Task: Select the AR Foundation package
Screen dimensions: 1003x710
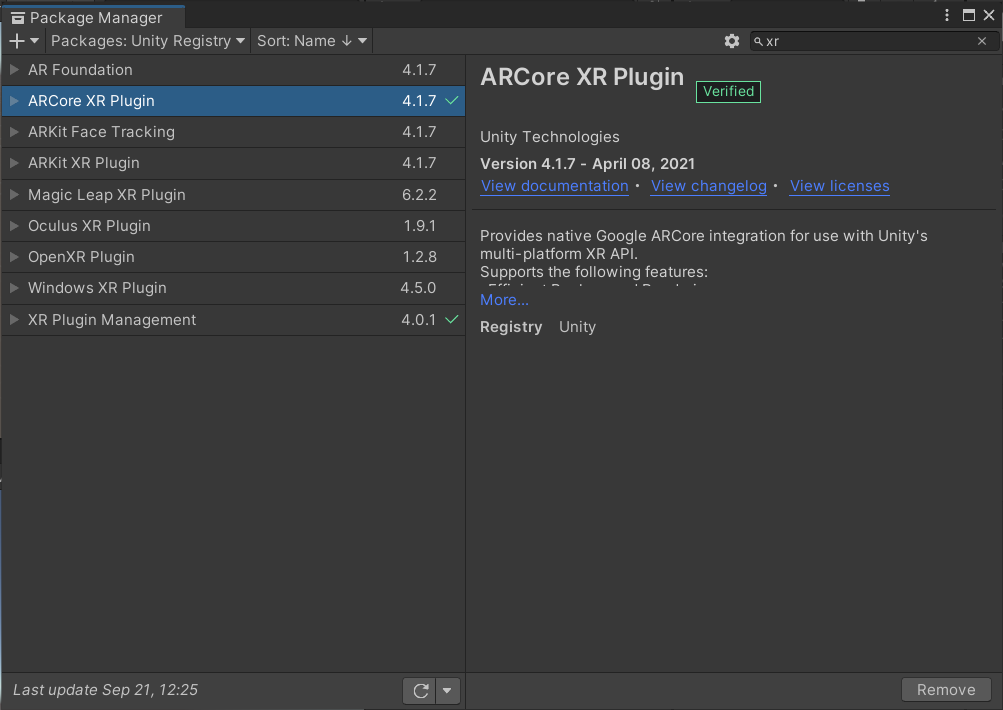Action: click(233, 70)
